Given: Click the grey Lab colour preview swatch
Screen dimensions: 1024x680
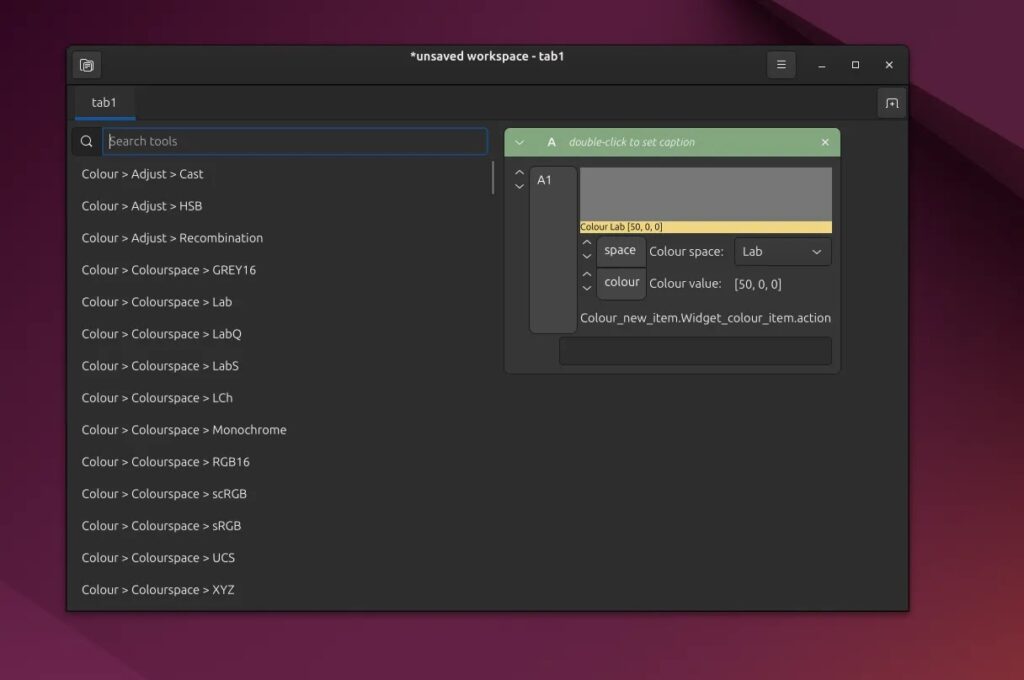Looking at the screenshot, I should click(x=704, y=192).
